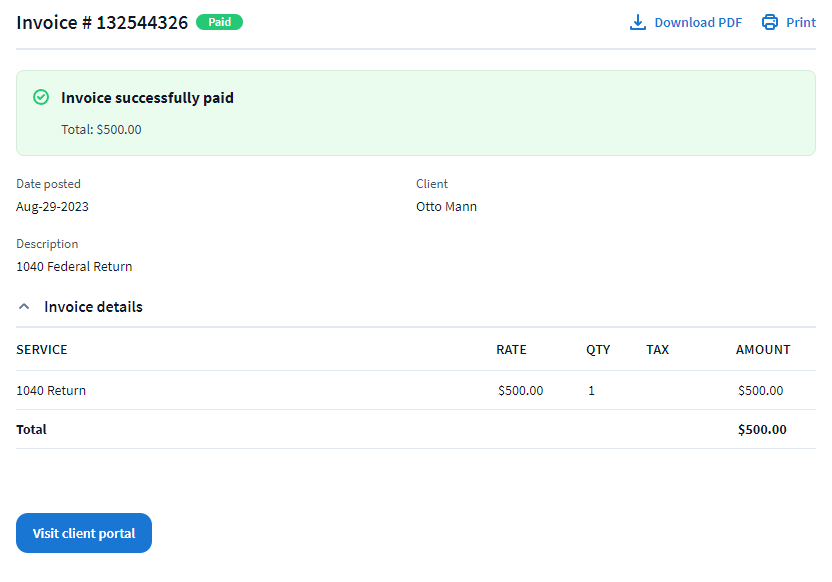
Task: Click the Download PDF link text
Action: [x=698, y=22]
